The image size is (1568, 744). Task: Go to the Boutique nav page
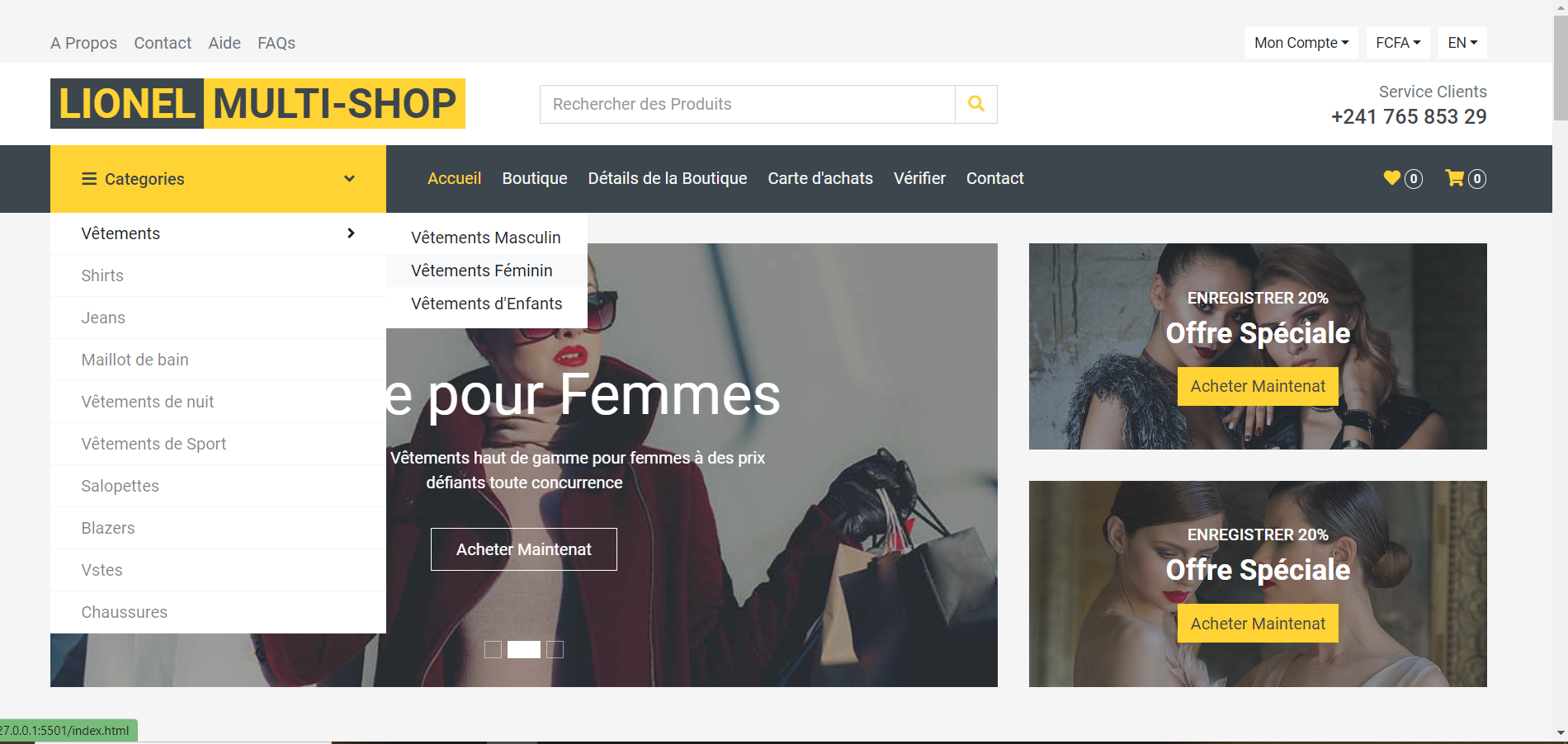coord(534,178)
